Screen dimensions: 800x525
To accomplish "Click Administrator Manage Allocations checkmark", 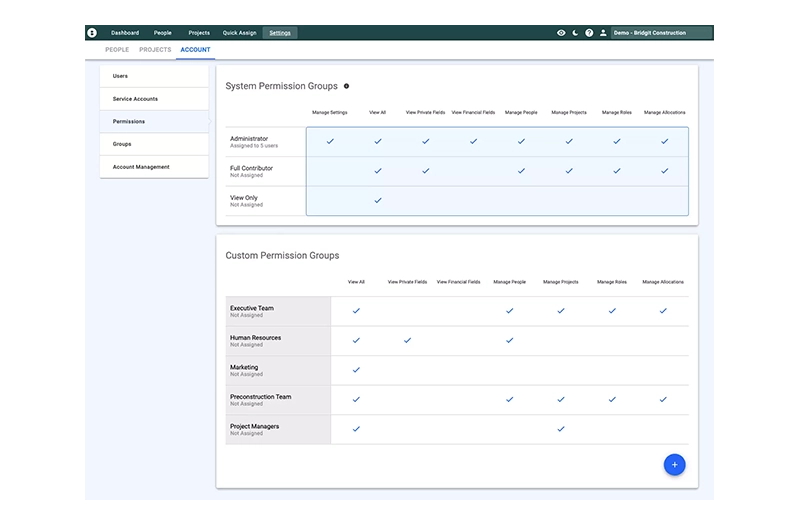I will [x=664, y=141].
